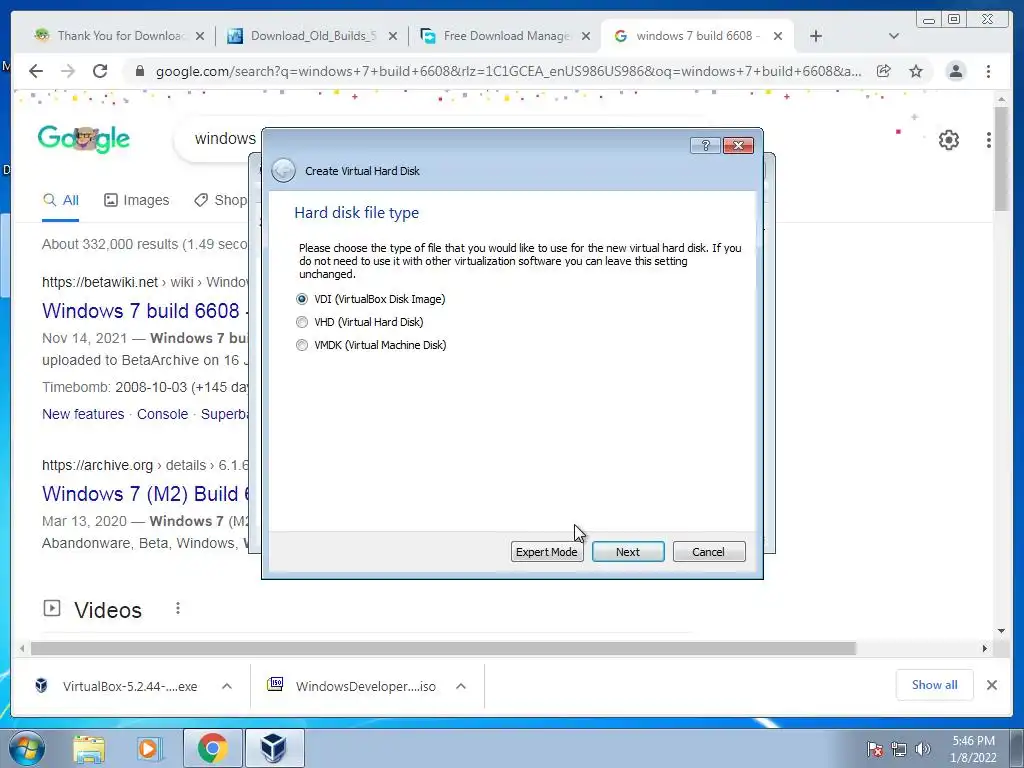Click the address bar padlock icon
The height and width of the screenshot is (768, 1024).
[139, 71]
